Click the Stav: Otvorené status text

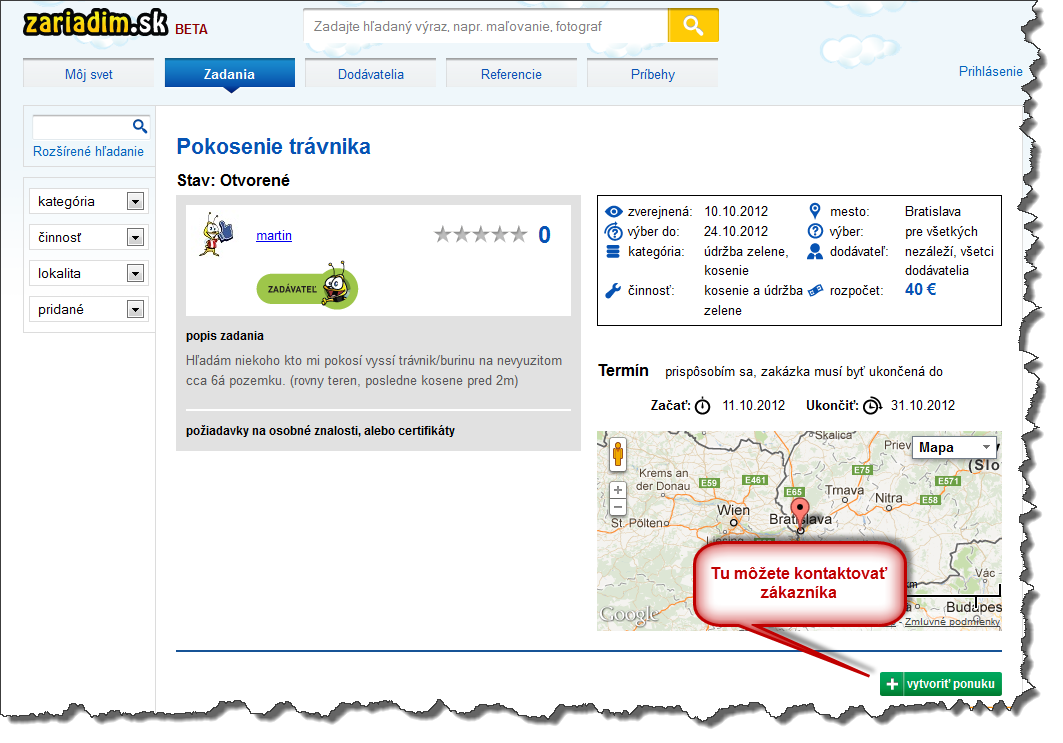(x=233, y=180)
